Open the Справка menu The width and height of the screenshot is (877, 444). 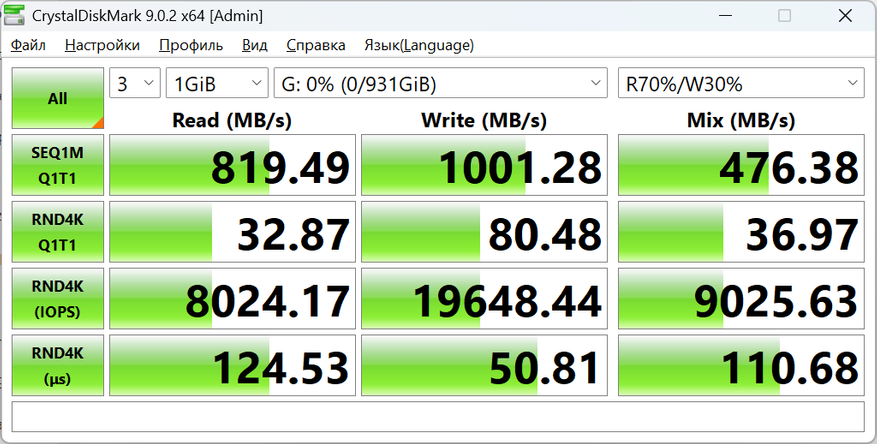315,45
